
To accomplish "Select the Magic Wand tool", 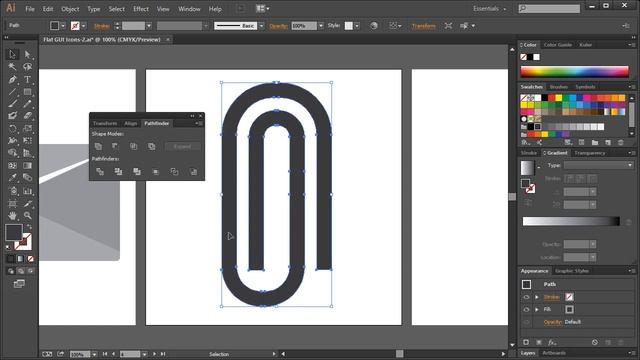I will click(x=12, y=67).
